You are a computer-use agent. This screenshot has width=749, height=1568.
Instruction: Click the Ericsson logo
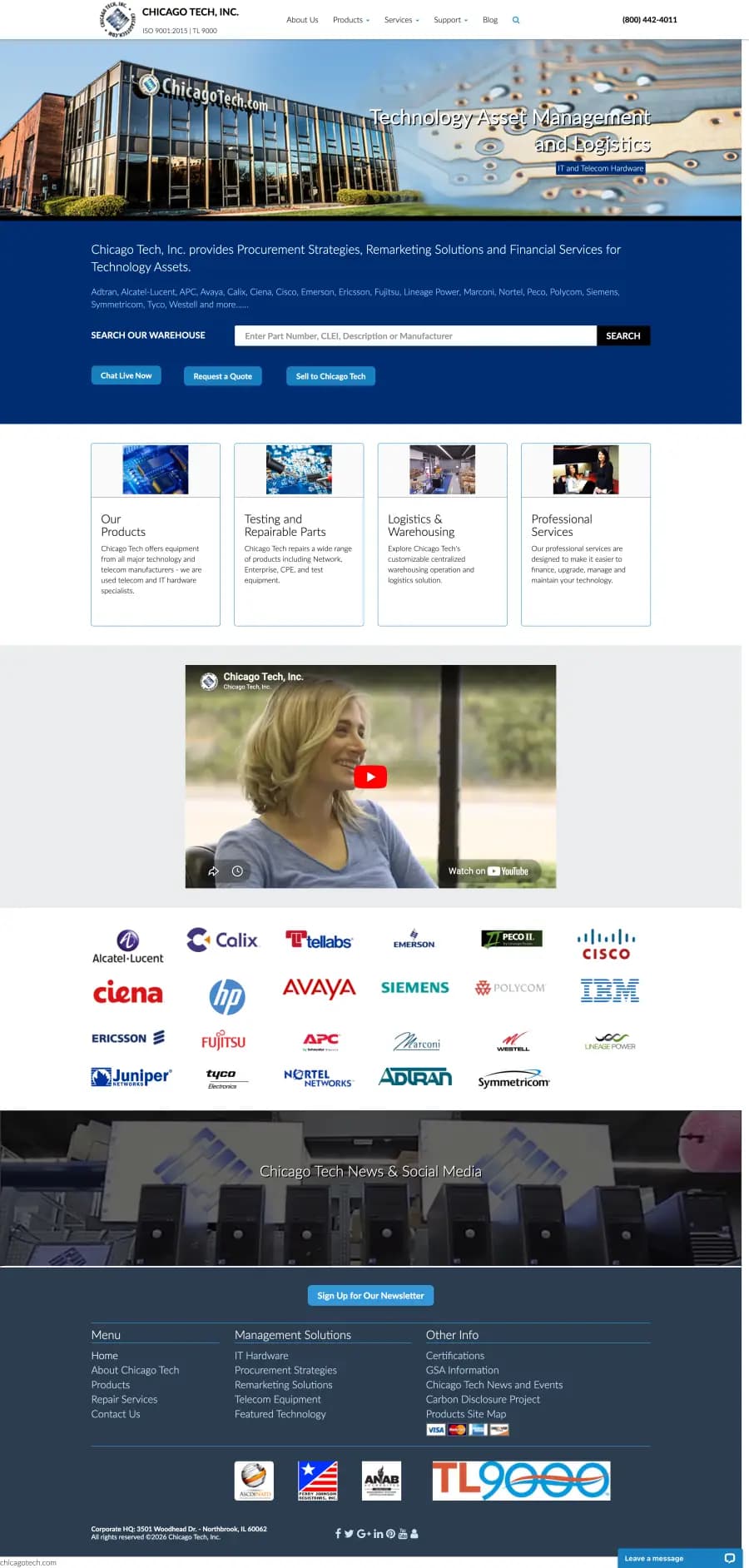click(x=127, y=1038)
